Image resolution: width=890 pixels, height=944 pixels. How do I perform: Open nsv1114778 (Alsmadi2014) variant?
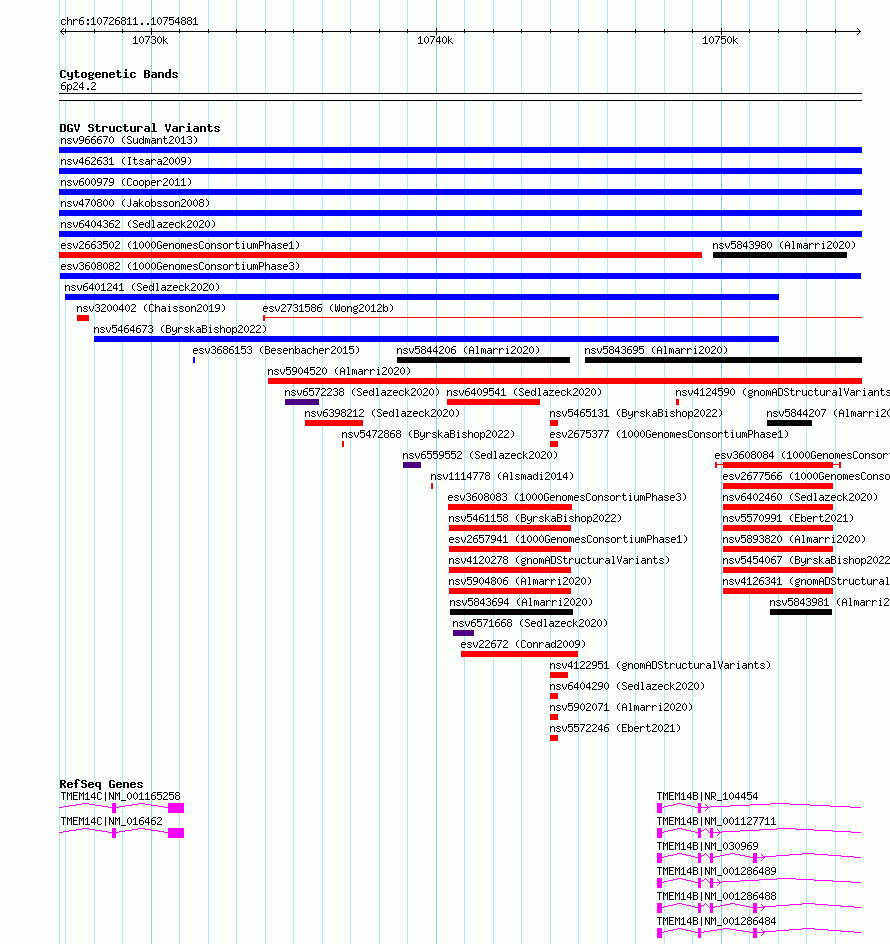[x=502, y=476]
